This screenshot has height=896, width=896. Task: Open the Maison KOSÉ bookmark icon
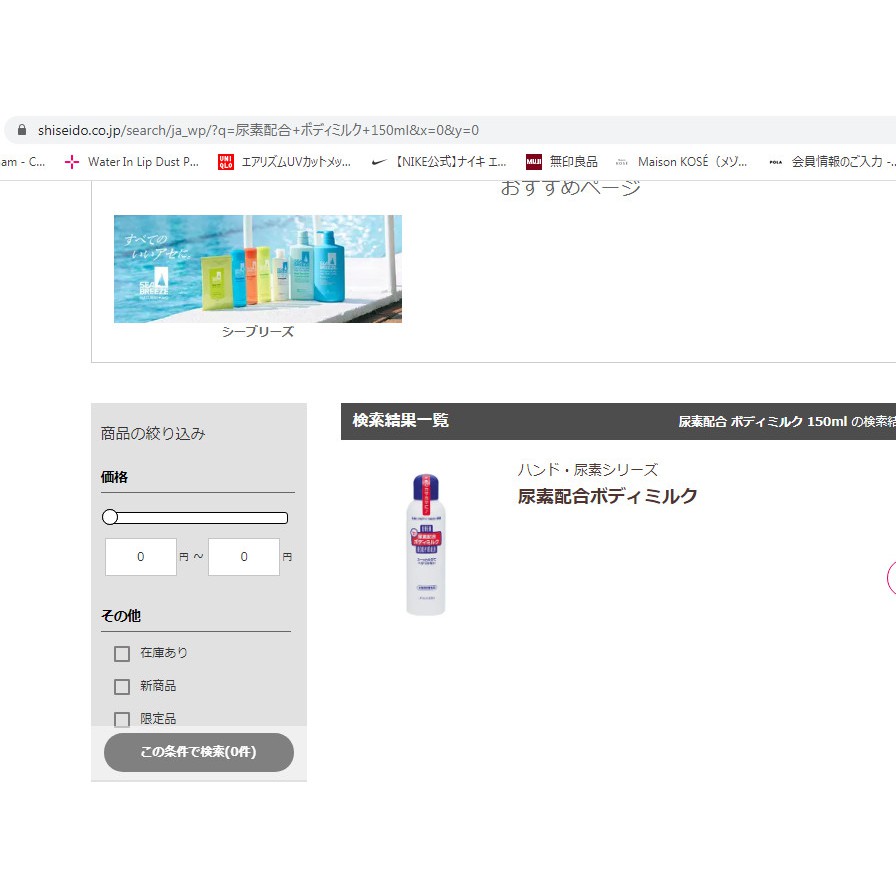[621, 161]
